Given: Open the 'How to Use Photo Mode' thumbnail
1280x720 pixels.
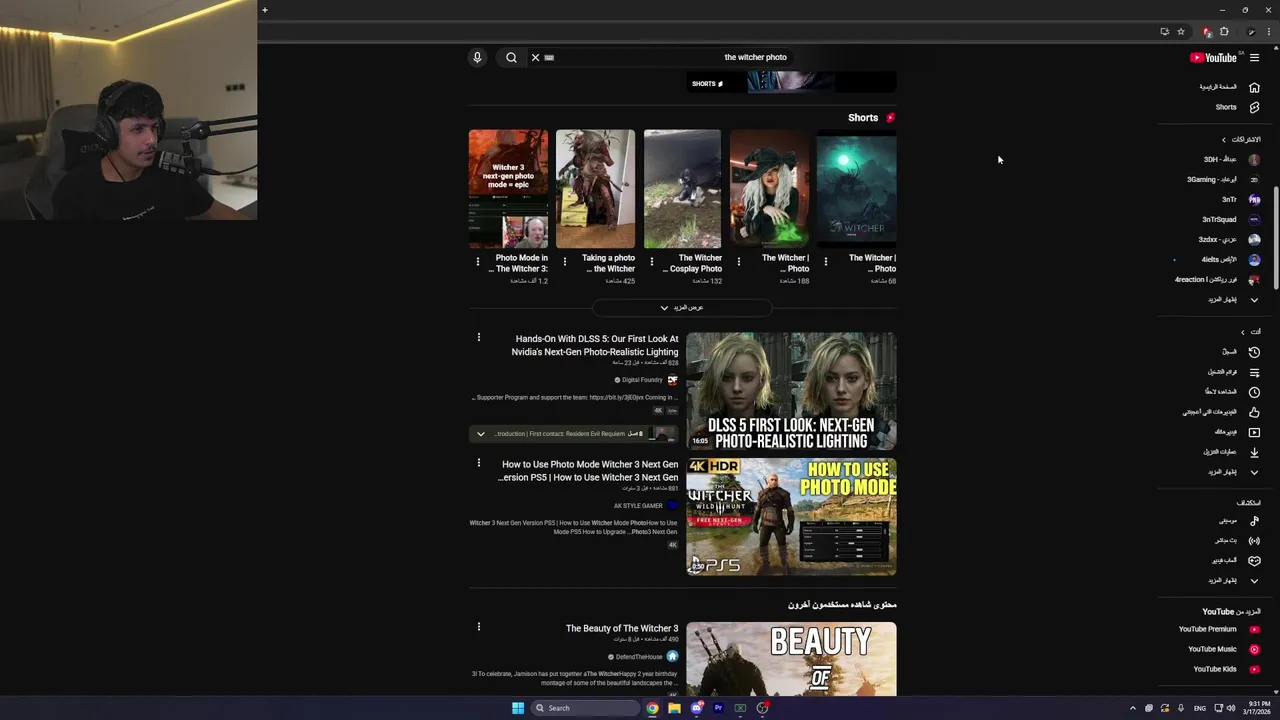Looking at the screenshot, I should click(791, 517).
